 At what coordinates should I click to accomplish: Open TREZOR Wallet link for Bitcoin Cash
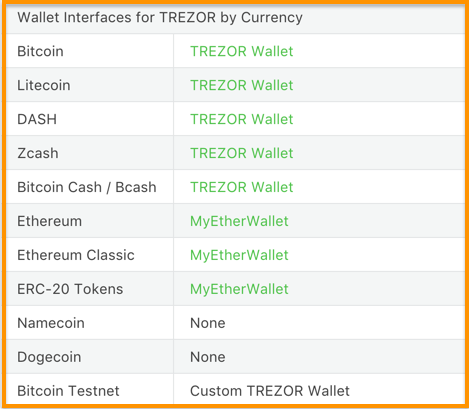242,187
